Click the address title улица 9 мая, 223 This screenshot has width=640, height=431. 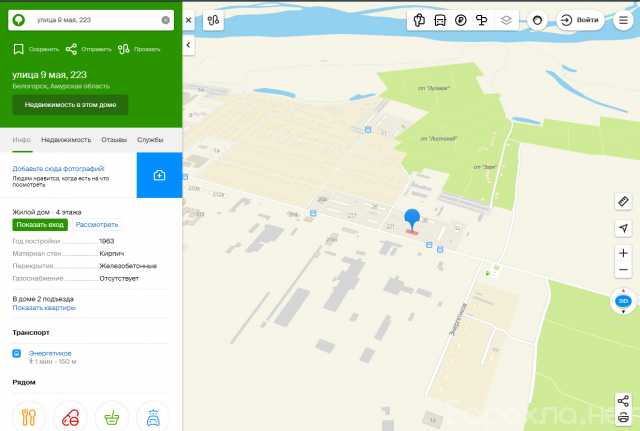(x=49, y=75)
